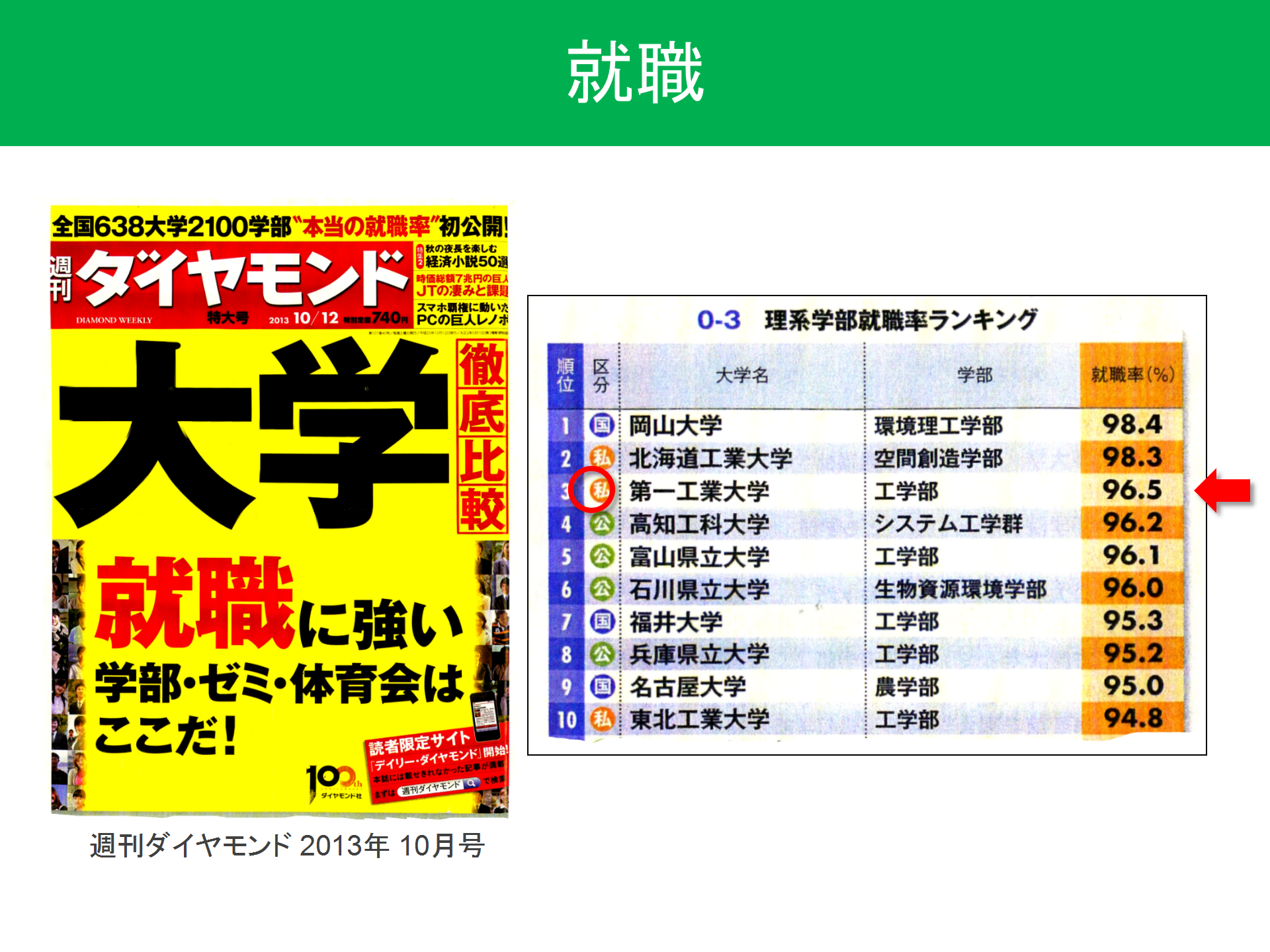Select the caption 週刊ダイヤモンド 2013年 10月号
The image size is (1270, 952).
287,846
